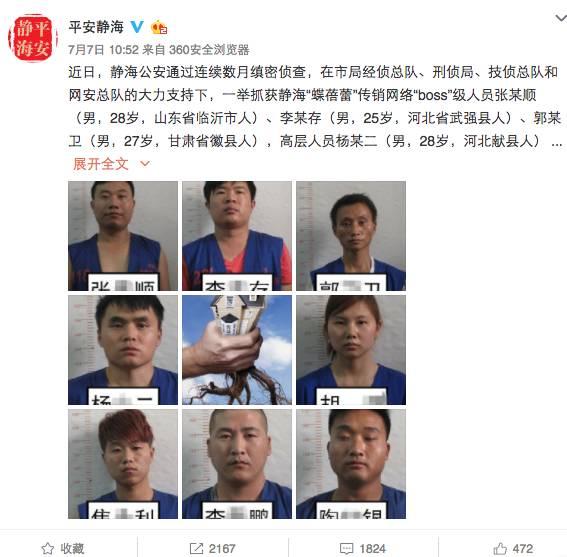The width and height of the screenshot is (567, 557).
Task: Click the 7月7日 10:52 timestamp link
Action: click(103, 50)
